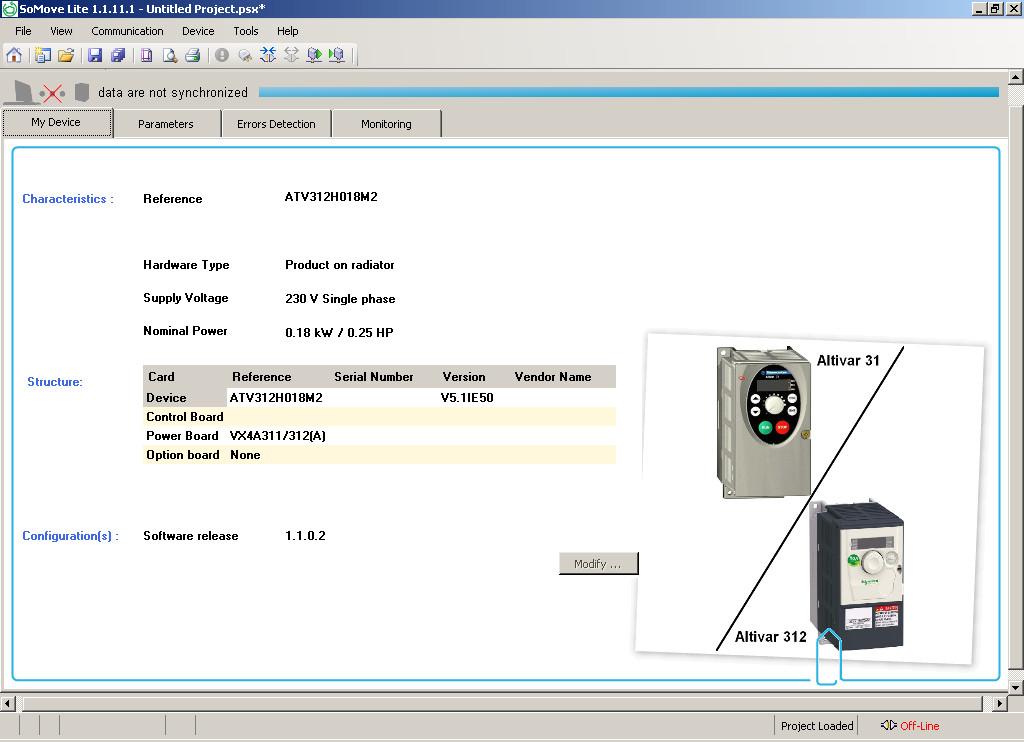The image size is (1024, 742).
Task: Open the Device menu
Action: click(x=198, y=31)
